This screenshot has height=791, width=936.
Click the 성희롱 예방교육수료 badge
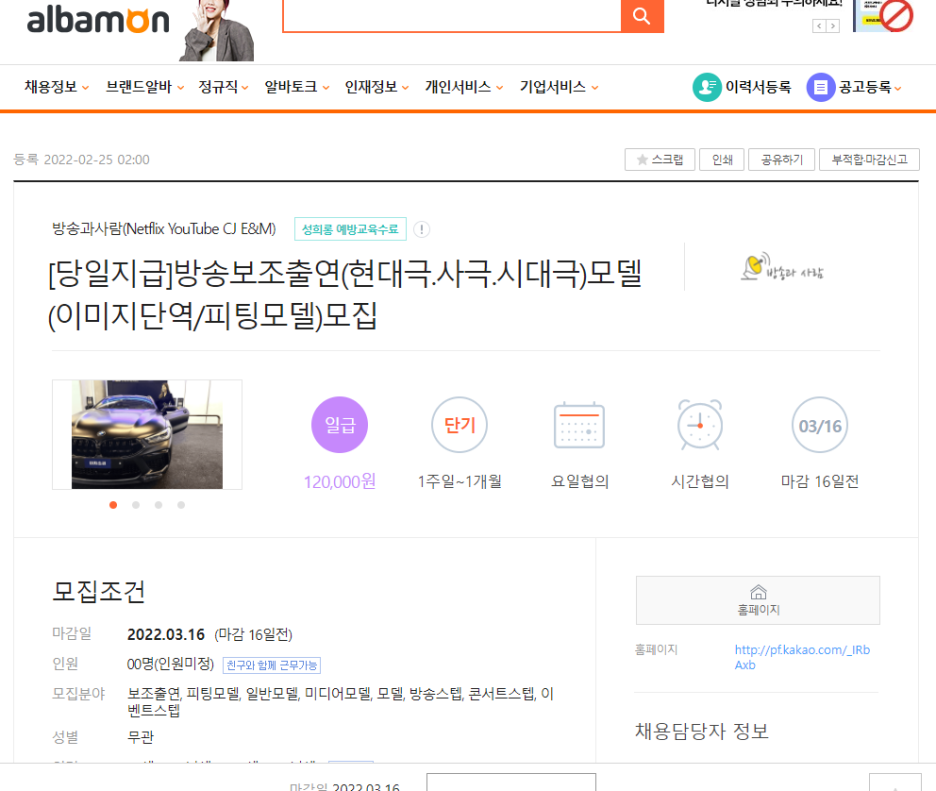tap(350, 229)
